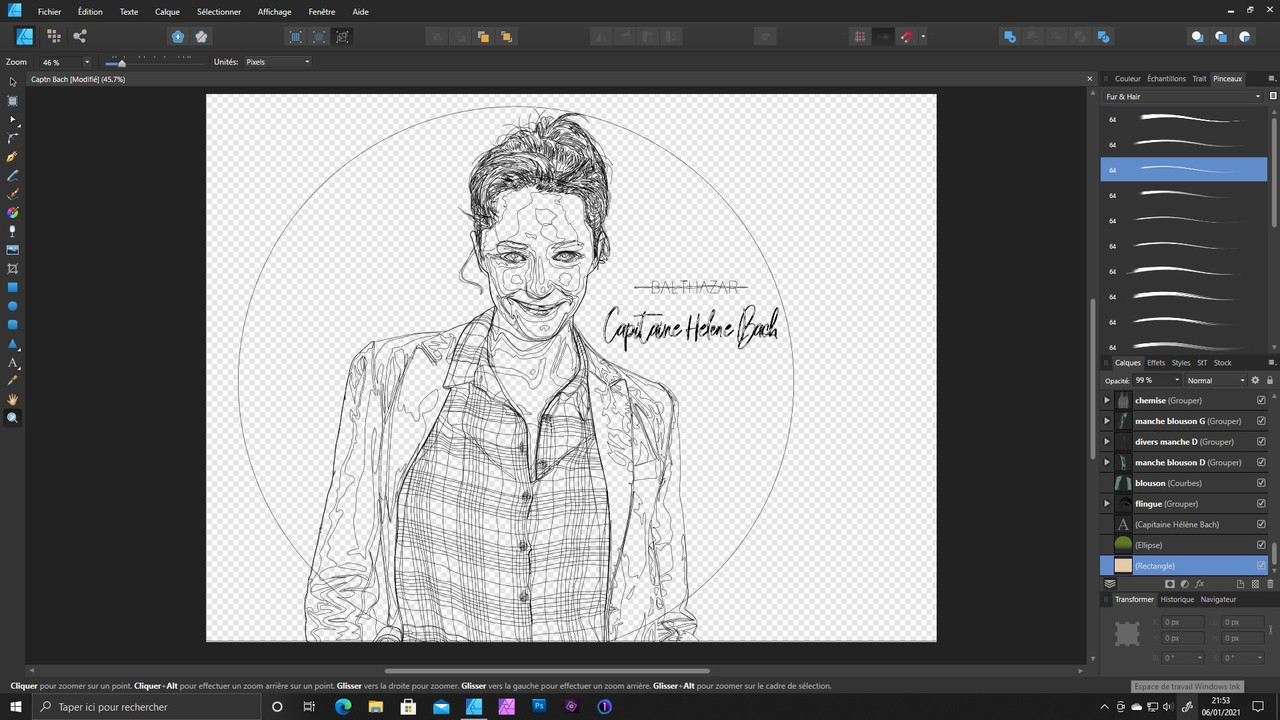
Task: Expand the manche blouson D group
Action: click(1107, 462)
